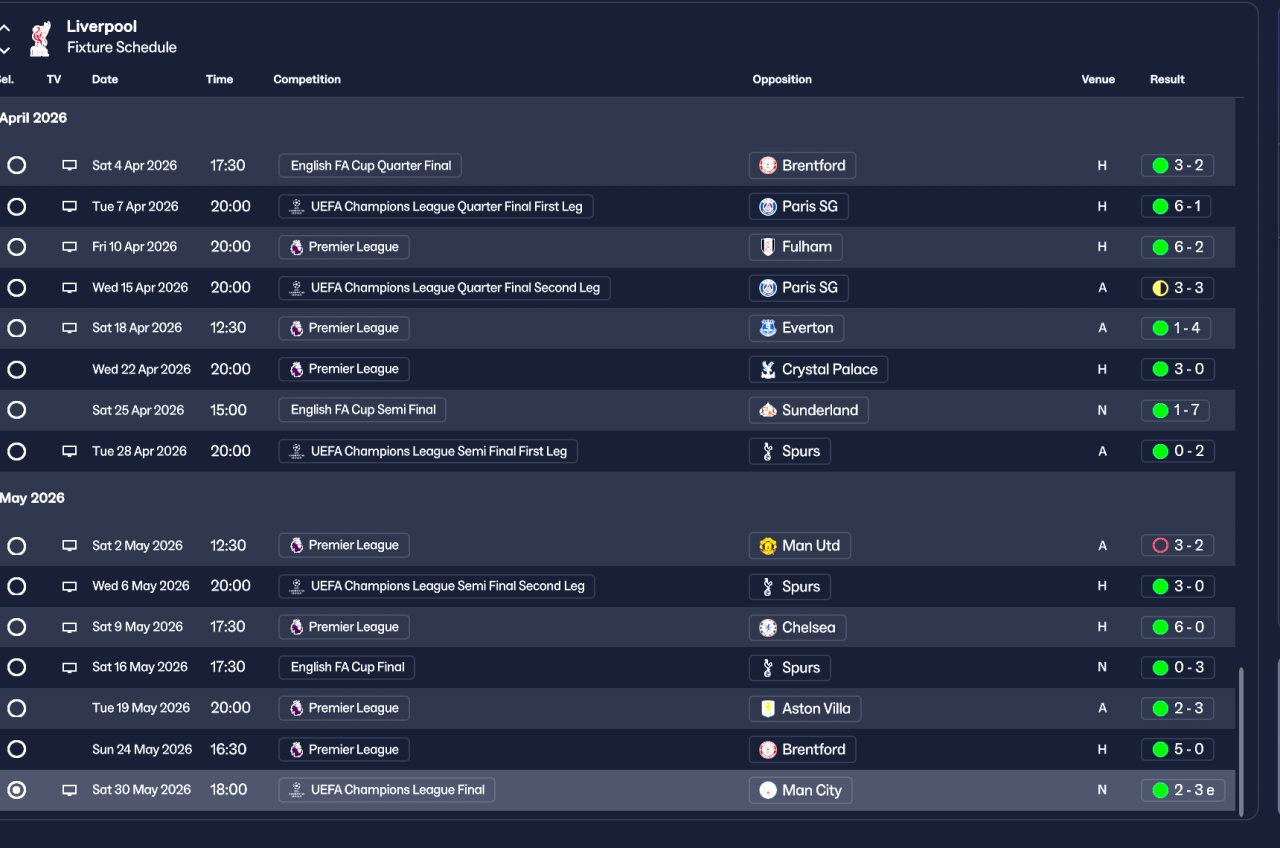Select the Fri 10 Apr 2026 fixture radio button

(x=16, y=247)
